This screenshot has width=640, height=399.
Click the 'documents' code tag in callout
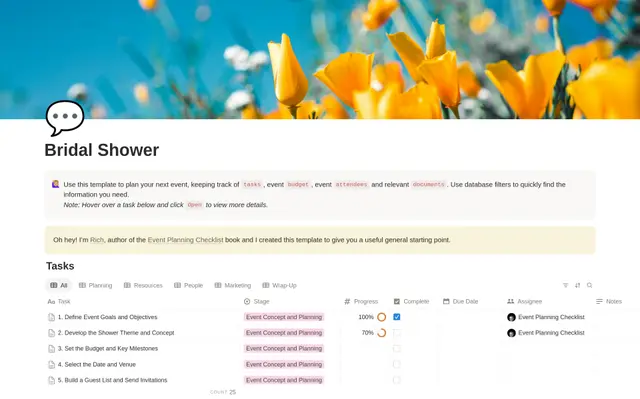pos(428,184)
